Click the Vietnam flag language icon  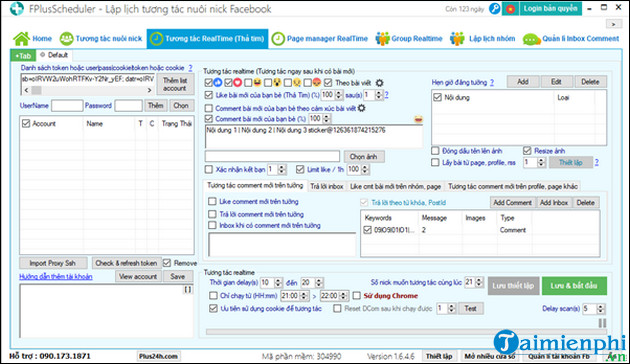510,8
